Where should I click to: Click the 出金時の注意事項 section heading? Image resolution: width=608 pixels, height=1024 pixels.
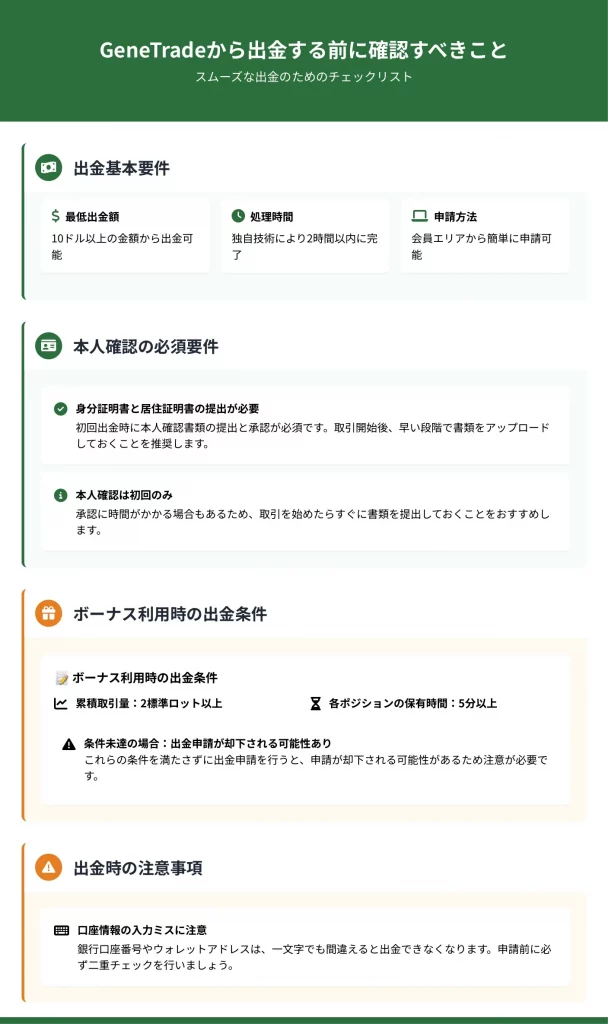pos(137,867)
